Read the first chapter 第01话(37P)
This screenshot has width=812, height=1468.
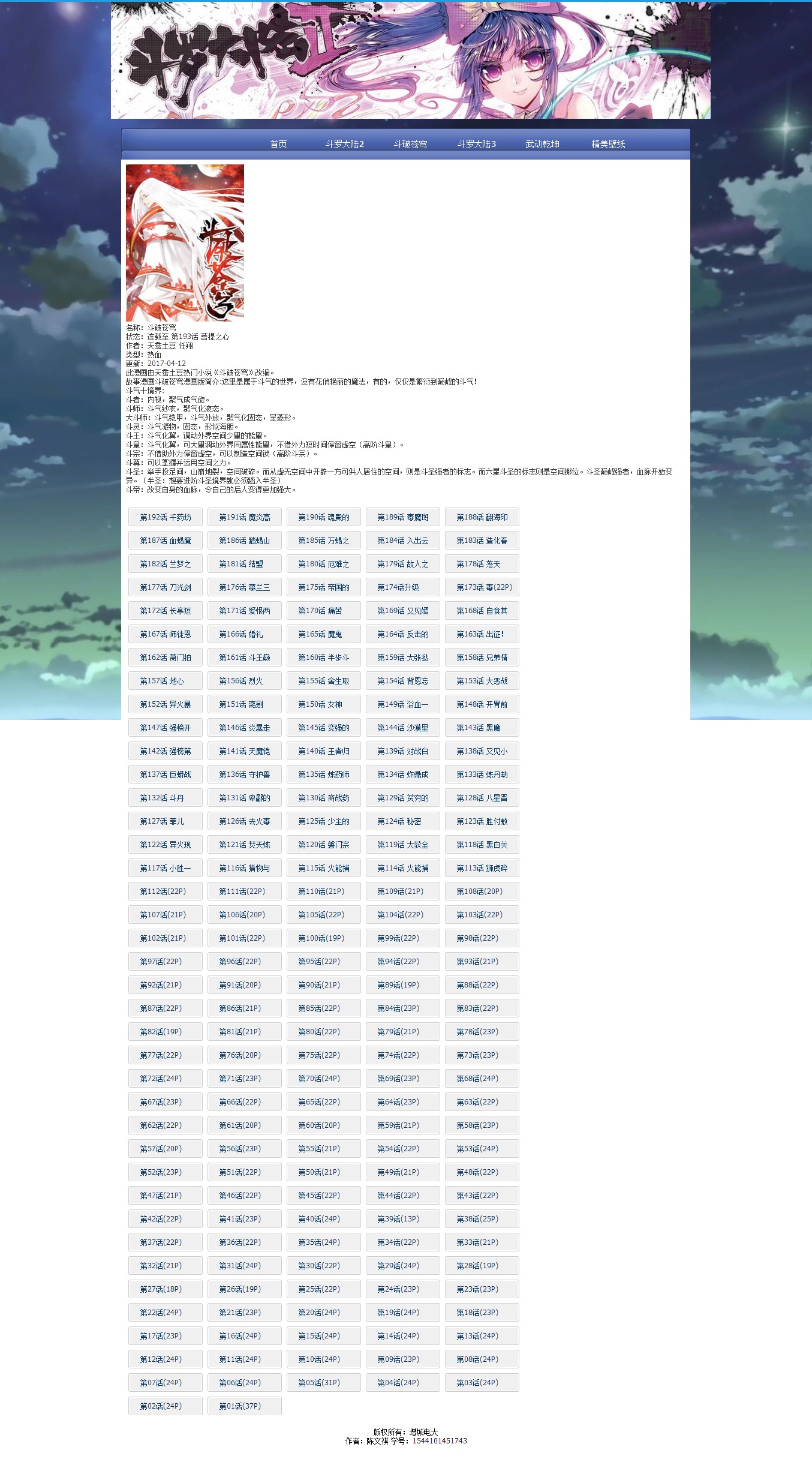tap(245, 1406)
